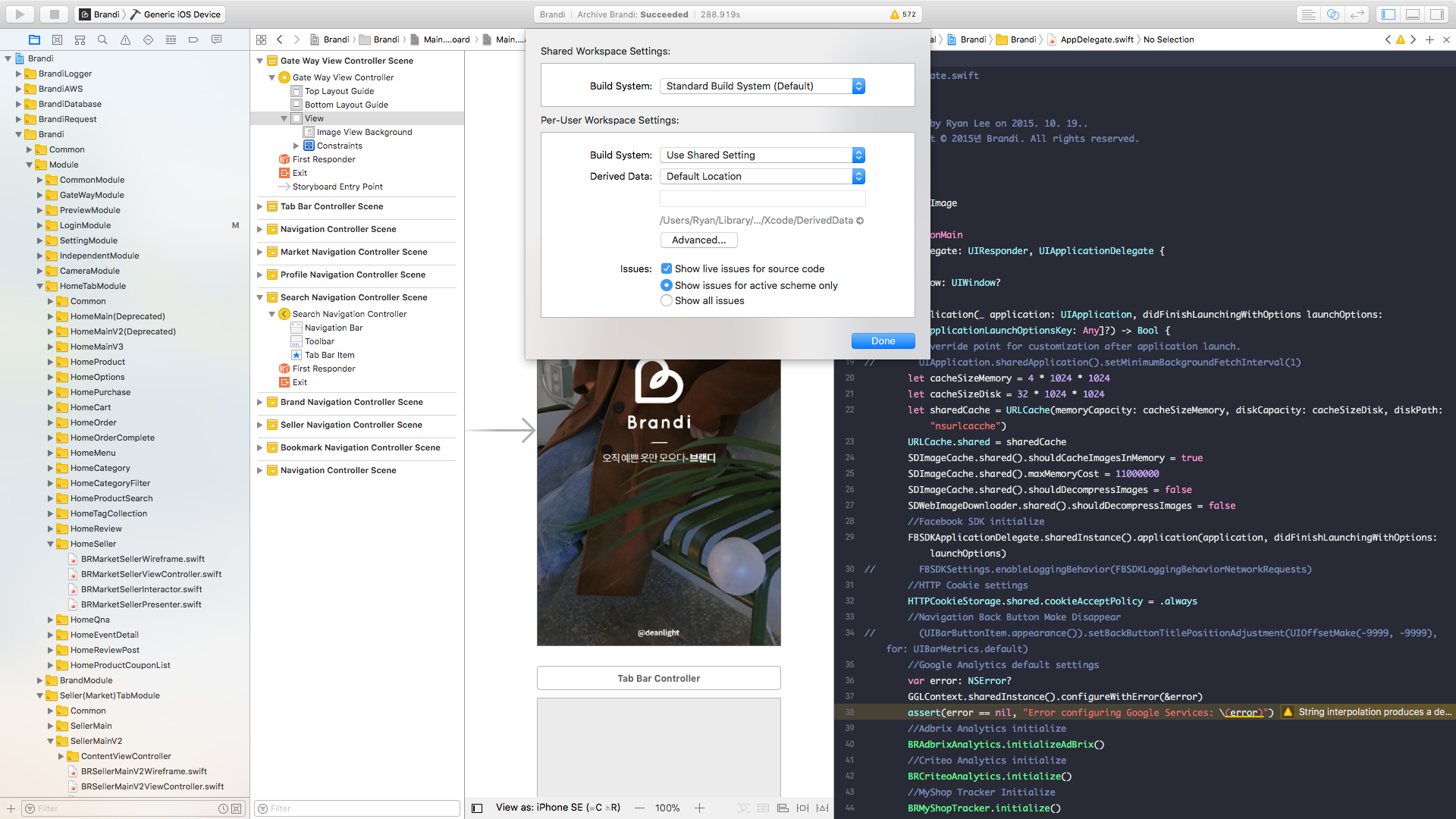Viewport: 1456px width, 819px height.
Task: Click the 572 warnings indicator in activity bar
Action: pos(903,14)
